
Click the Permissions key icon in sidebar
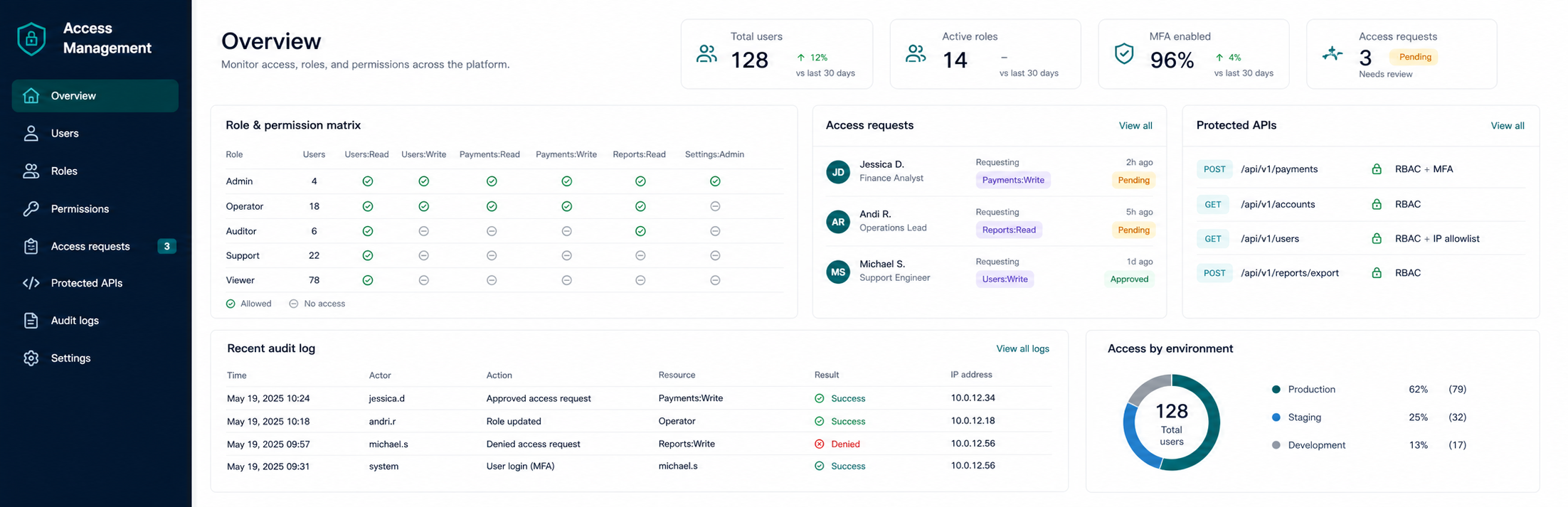point(31,208)
